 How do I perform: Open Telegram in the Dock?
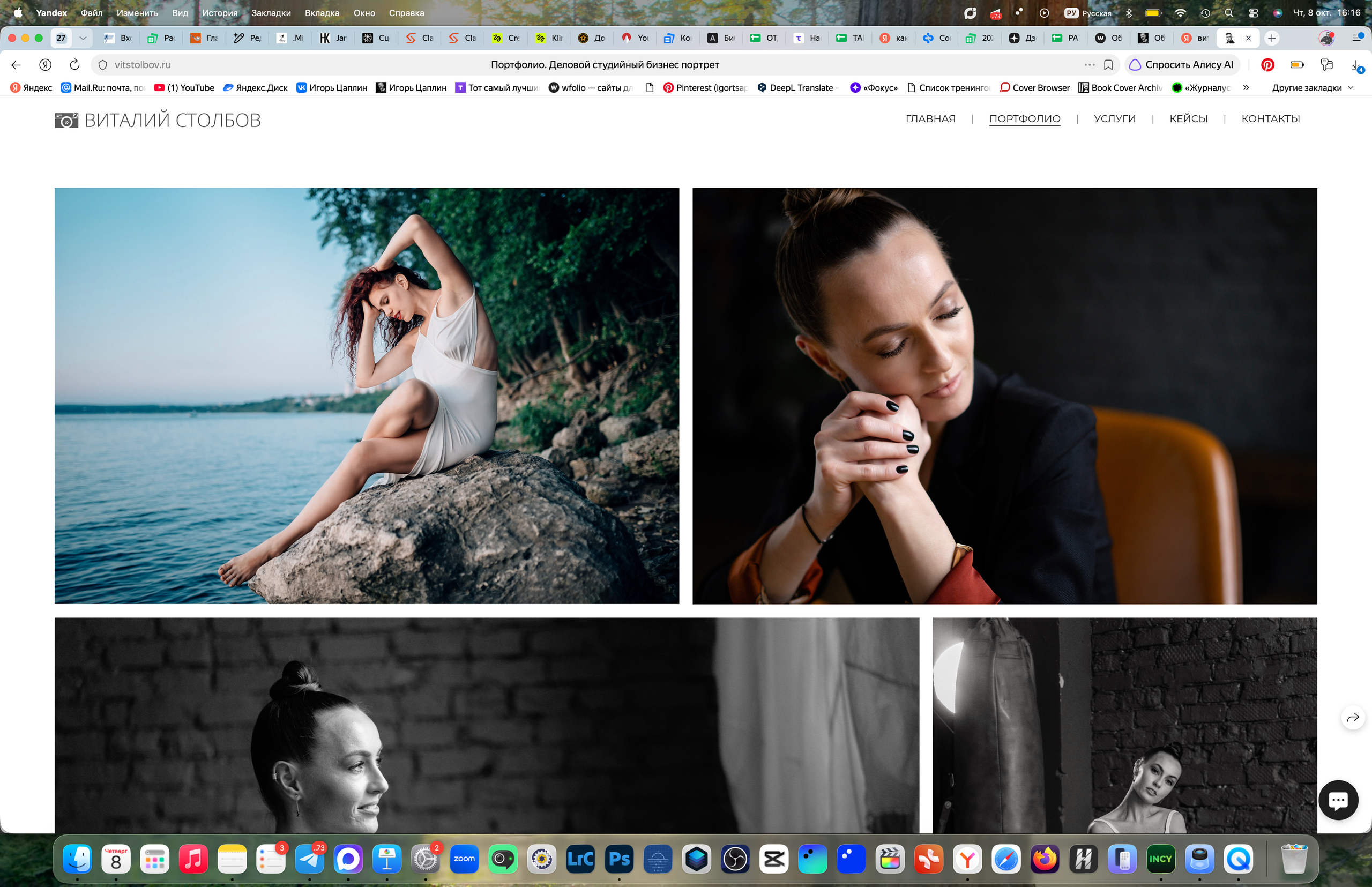point(309,859)
